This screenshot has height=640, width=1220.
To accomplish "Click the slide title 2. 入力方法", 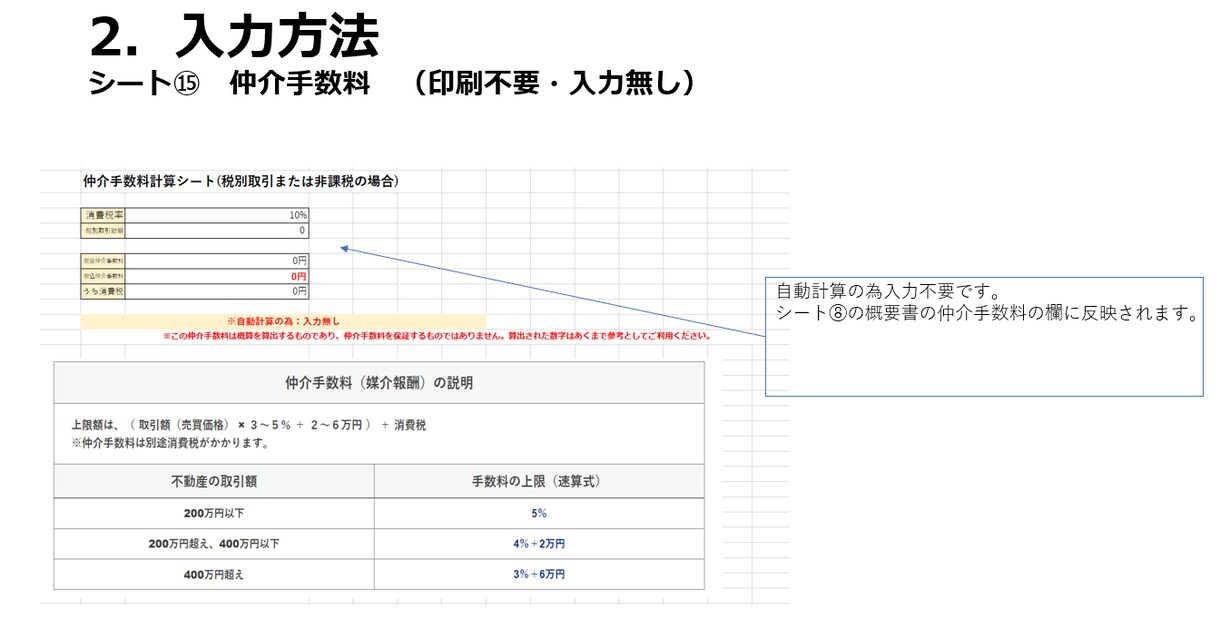I will [x=234, y=38].
